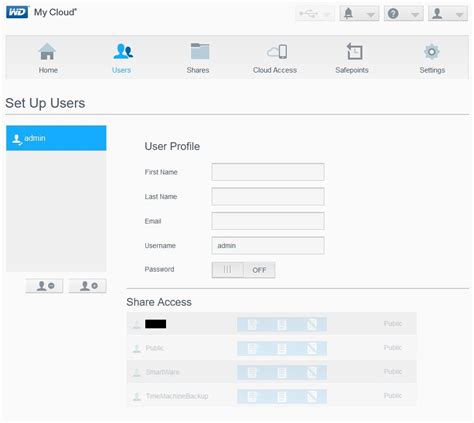
Task: Focus the Email field
Action: coord(268,221)
